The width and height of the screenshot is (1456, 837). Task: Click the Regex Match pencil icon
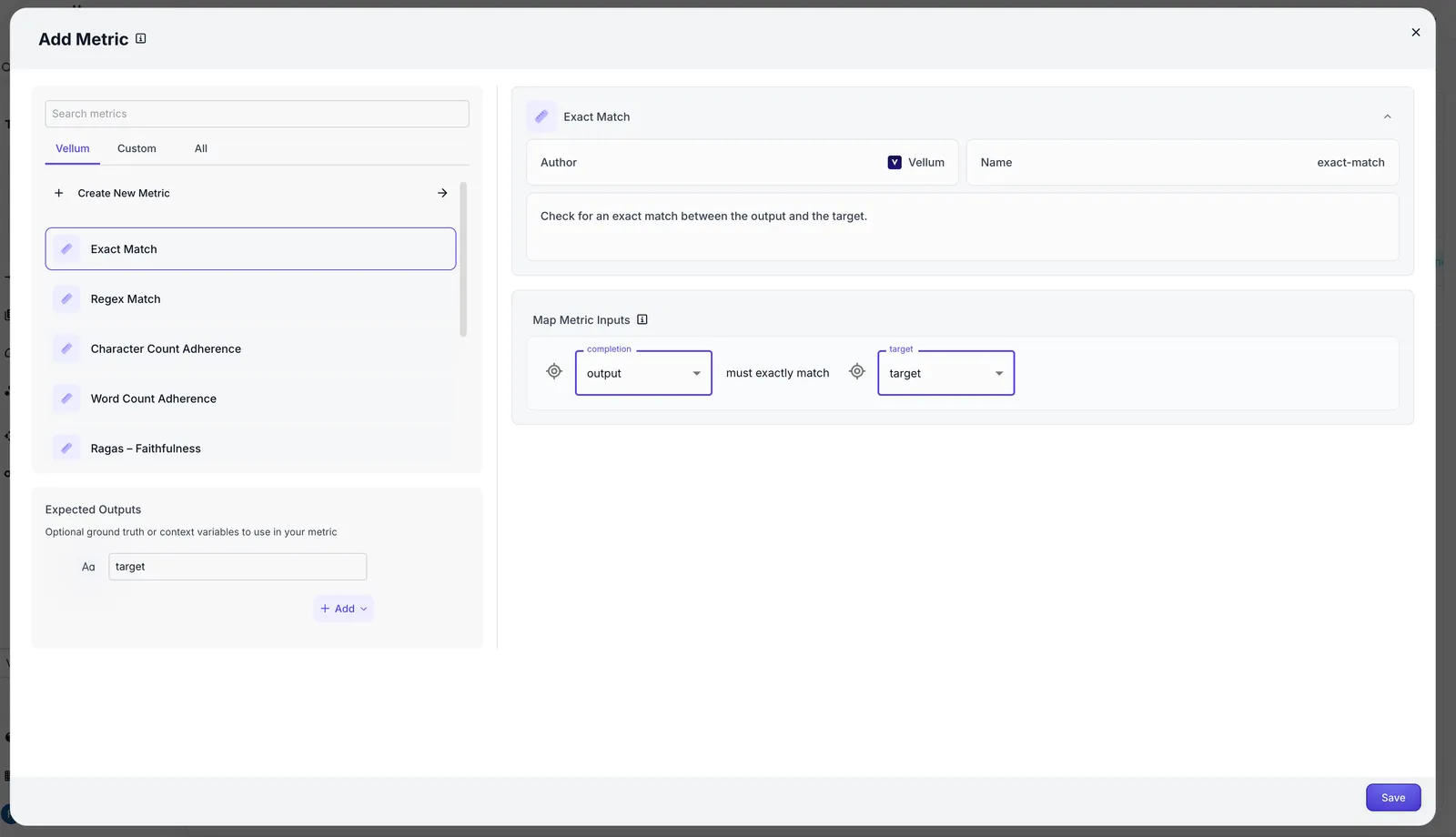66,298
